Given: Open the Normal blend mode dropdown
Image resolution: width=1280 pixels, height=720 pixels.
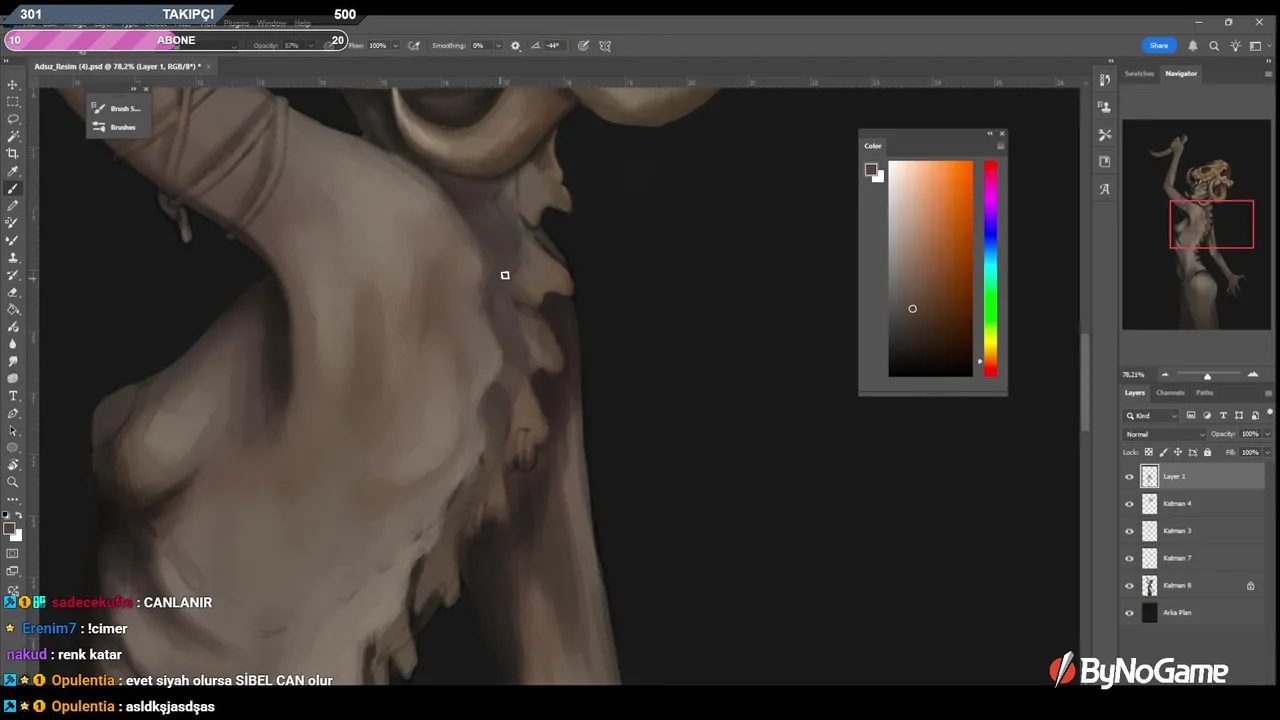Looking at the screenshot, I should tap(1165, 434).
